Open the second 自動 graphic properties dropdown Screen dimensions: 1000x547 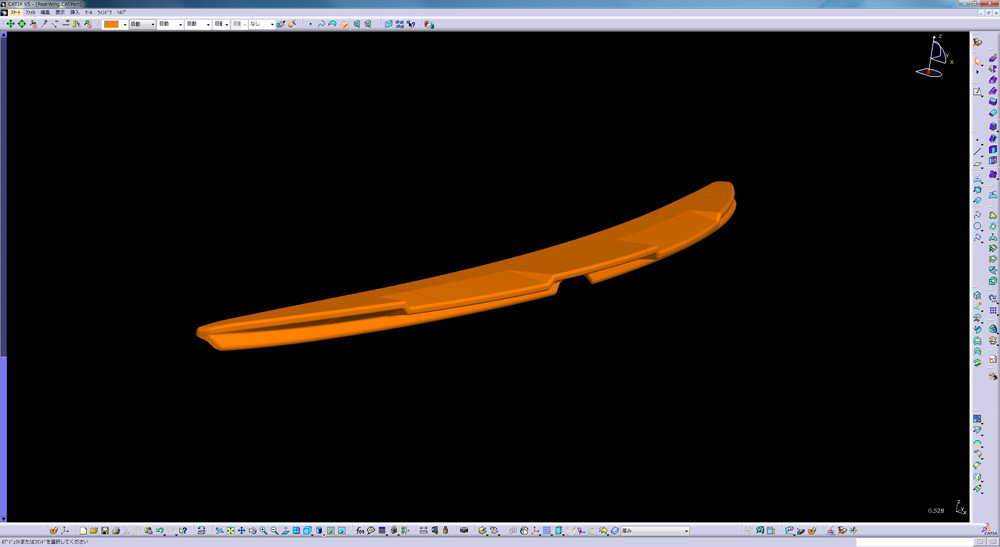(170, 24)
